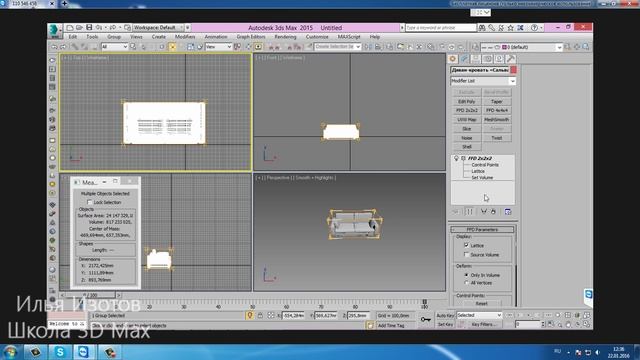
Task: Open the Edit menu
Action: click(73, 37)
